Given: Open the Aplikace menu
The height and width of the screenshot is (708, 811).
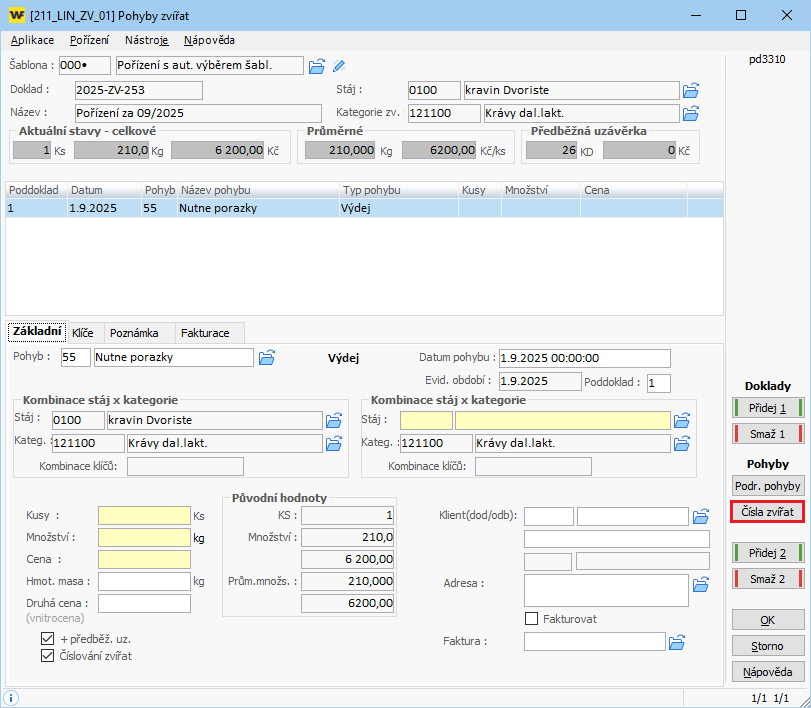Looking at the screenshot, I should coord(32,40).
